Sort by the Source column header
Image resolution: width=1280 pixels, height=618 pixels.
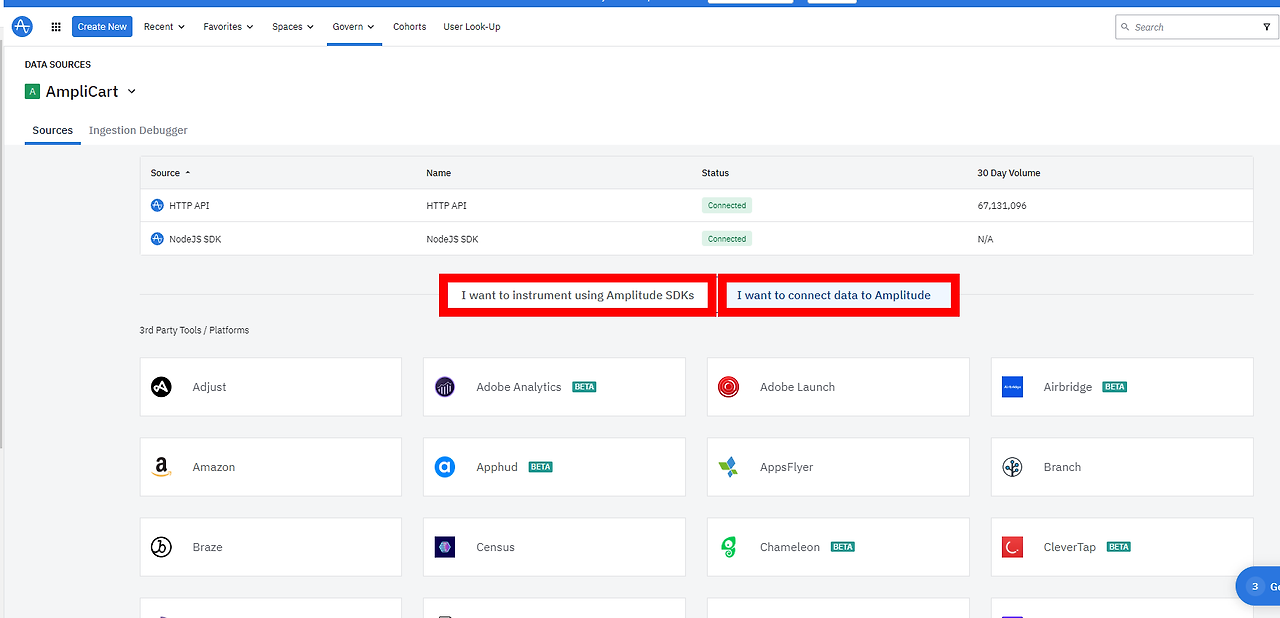170,173
